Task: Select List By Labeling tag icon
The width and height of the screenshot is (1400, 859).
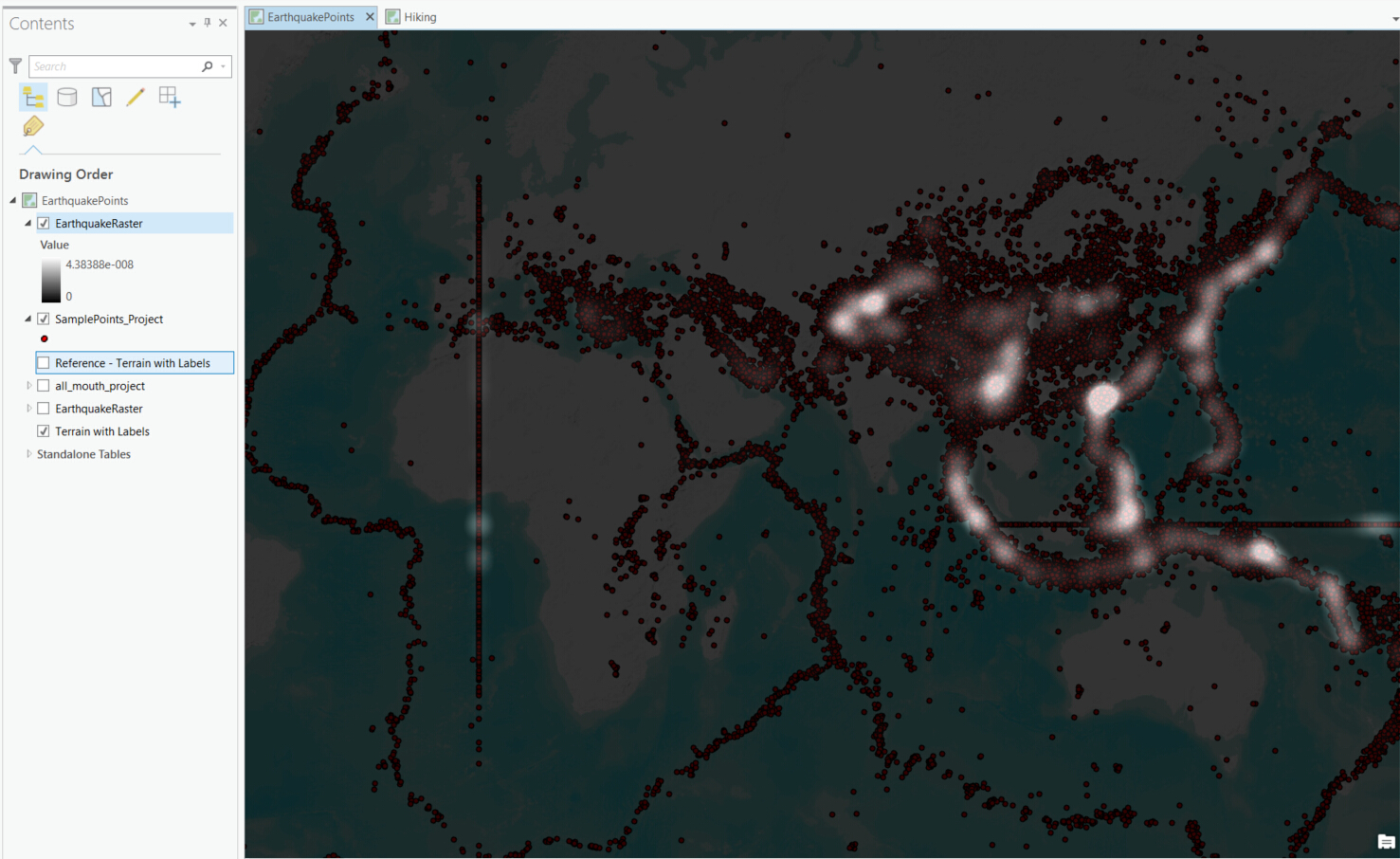Action: (x=33, y=126)
